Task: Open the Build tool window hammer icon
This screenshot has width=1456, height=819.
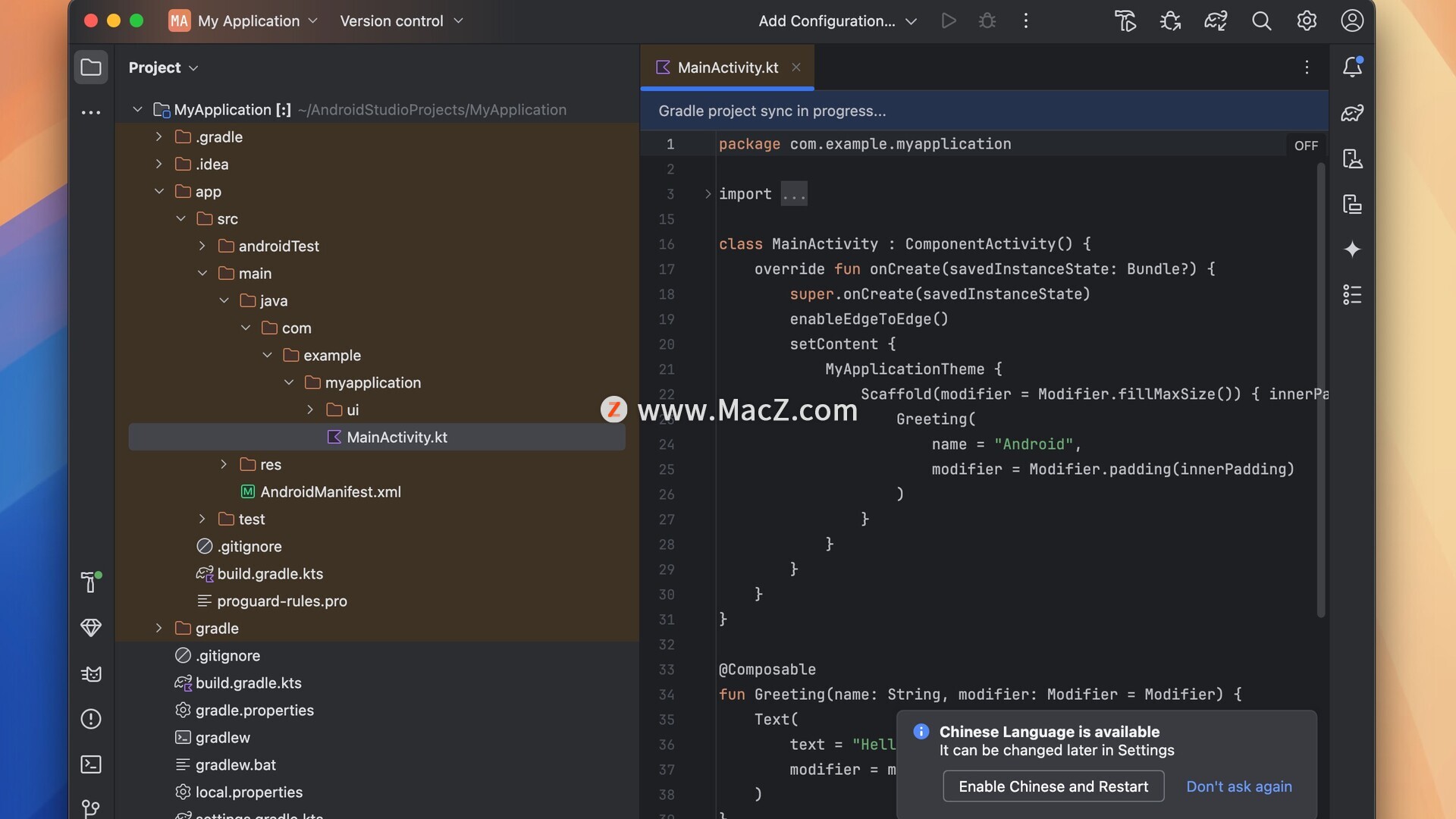Action: coord(90,582)
